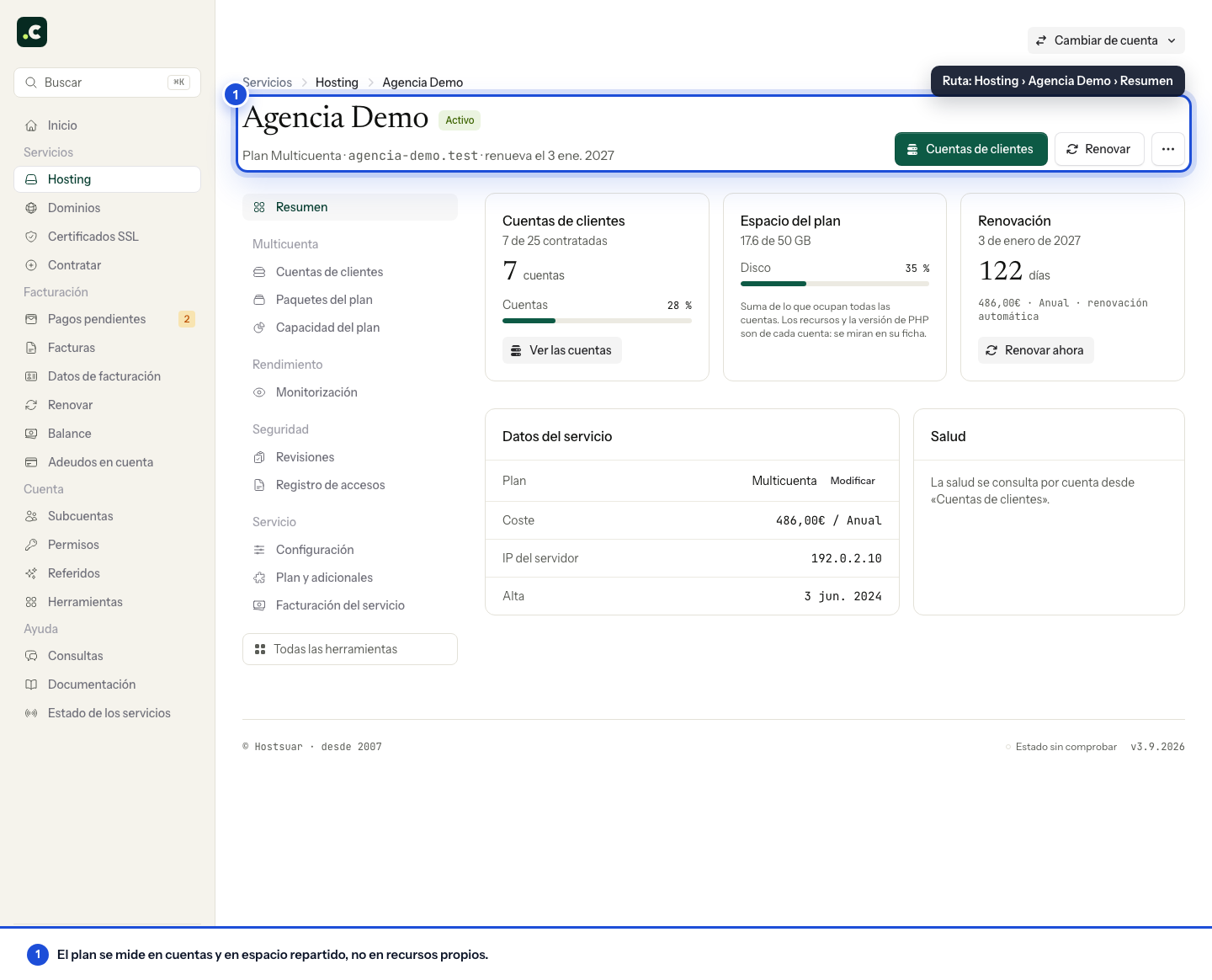Click the Hostsuar logo icon
1212x980 pixels.
pyautogui.click(x=32, y=32)
